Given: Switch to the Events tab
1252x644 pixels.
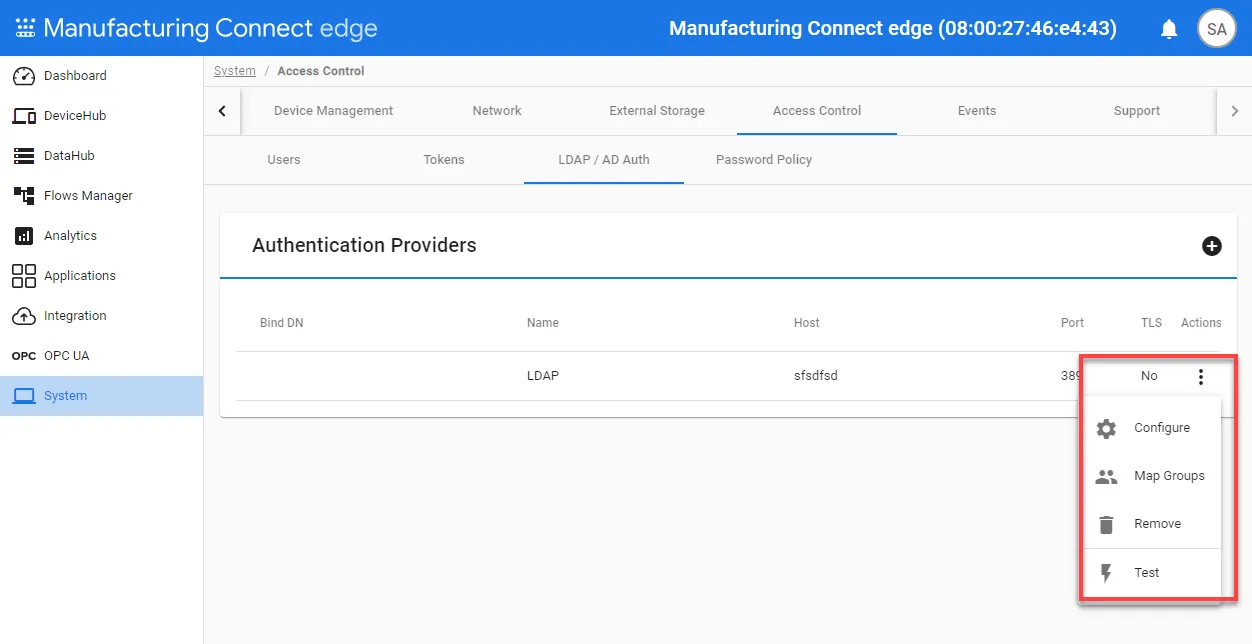Looking at the screenshot, I should (977, 111).
